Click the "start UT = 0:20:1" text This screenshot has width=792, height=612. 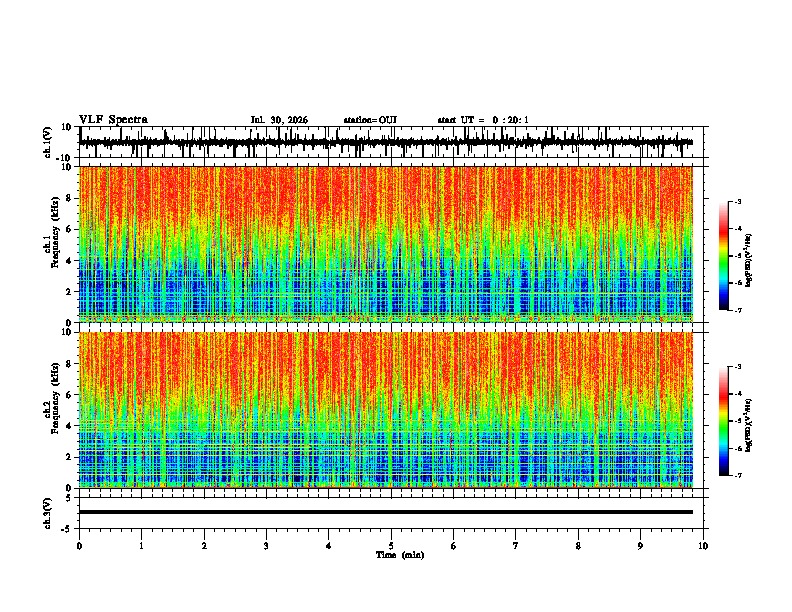point(483,120)
